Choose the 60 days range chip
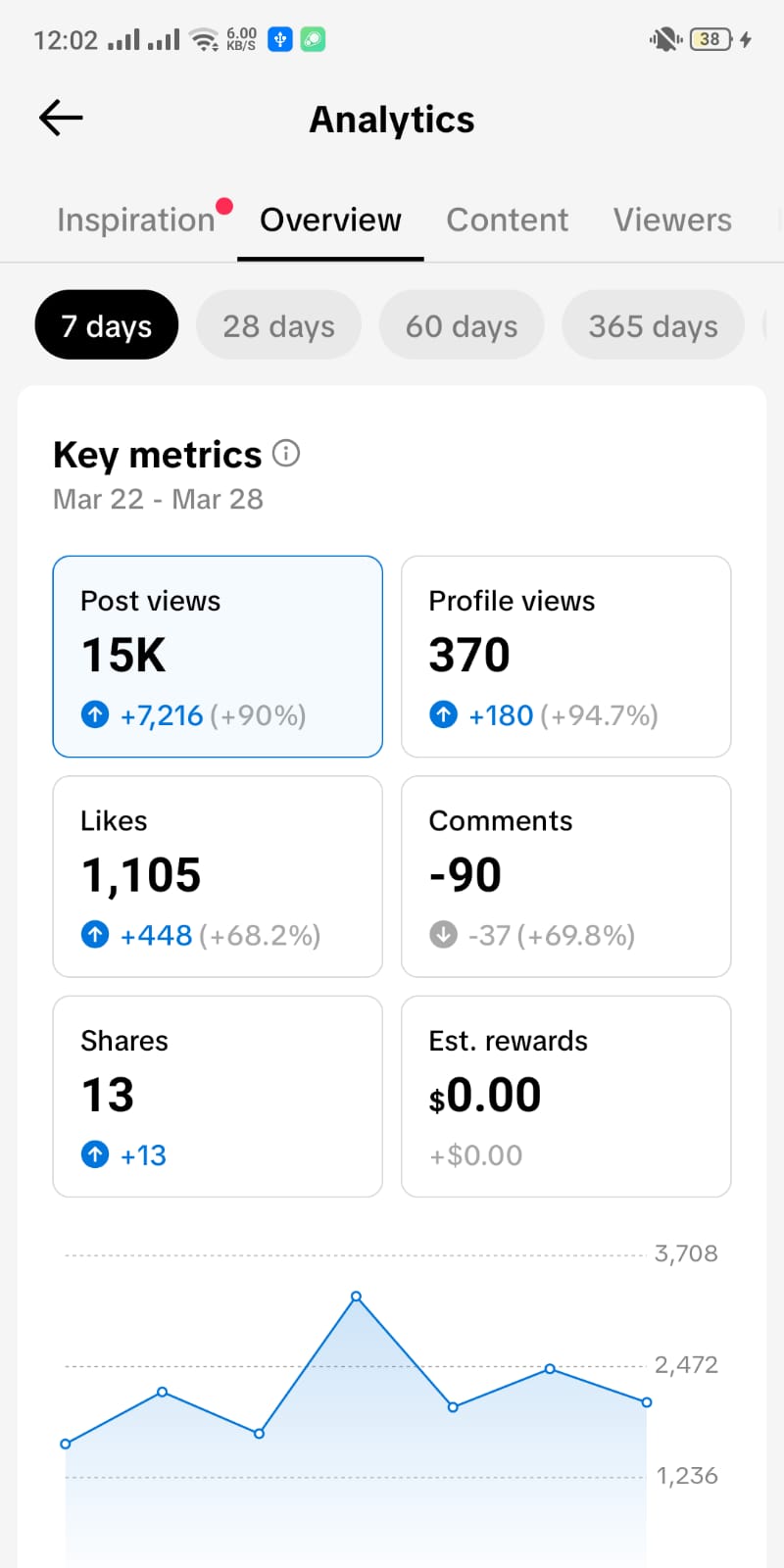This screenshot has width=784, height=1568. [462, 325]
